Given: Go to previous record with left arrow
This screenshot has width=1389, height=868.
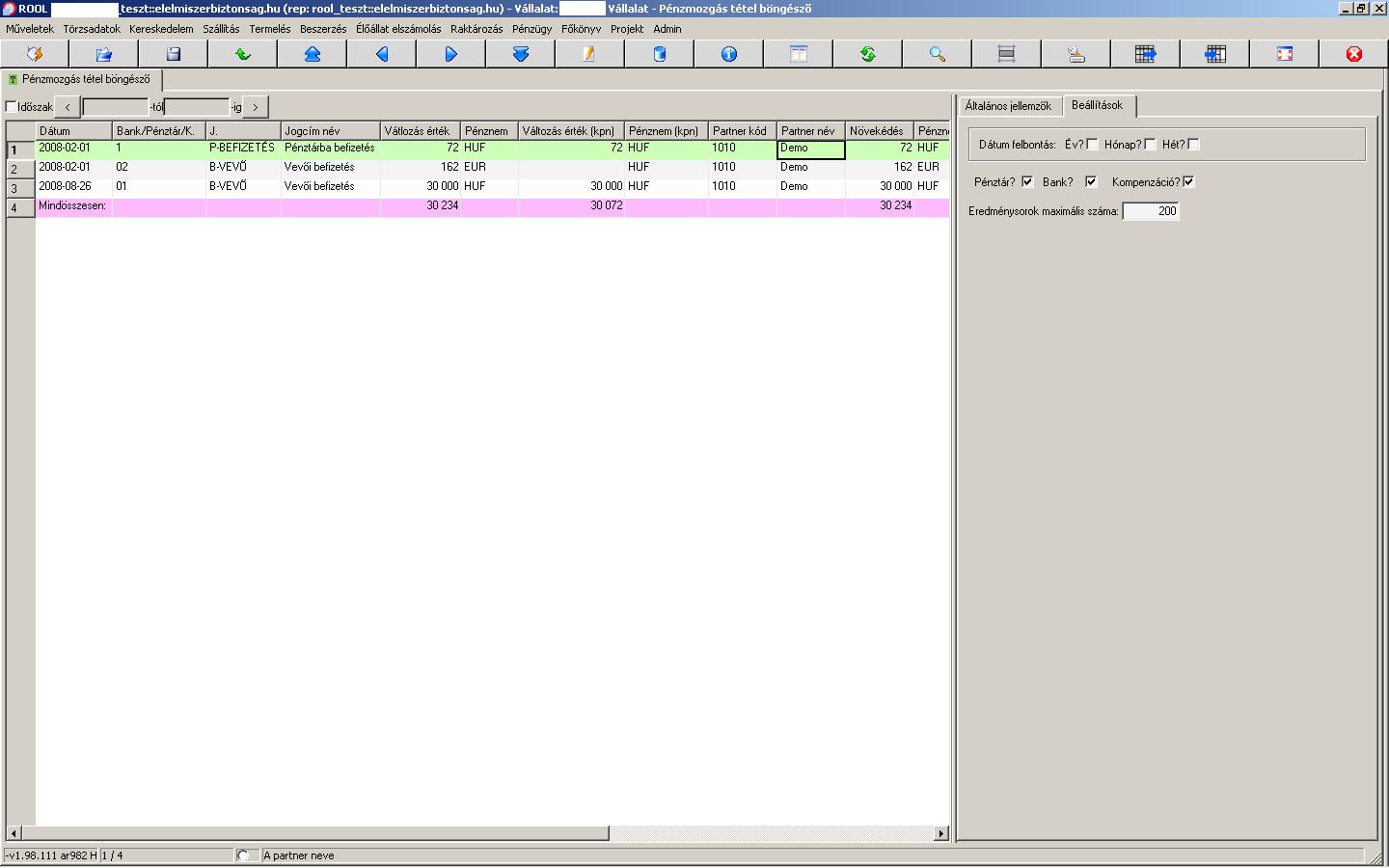Looking at the screenshot, I should pos(382,54).
